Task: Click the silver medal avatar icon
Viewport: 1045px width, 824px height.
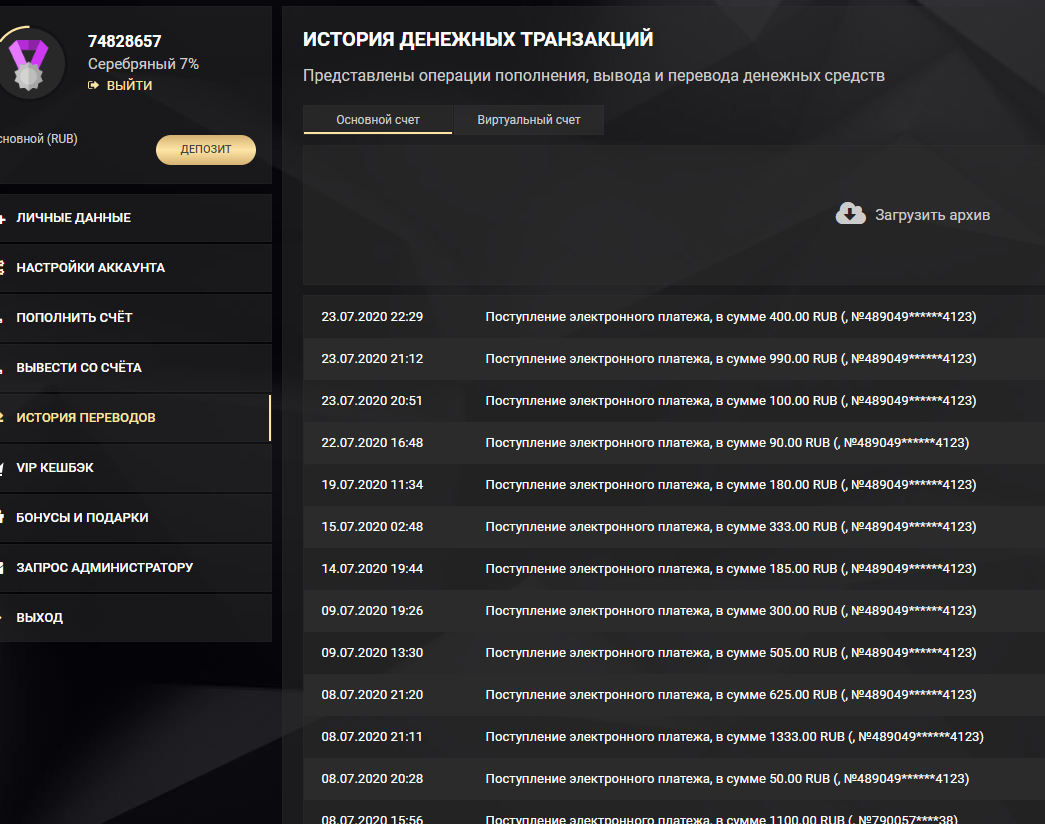Action: 28,62
